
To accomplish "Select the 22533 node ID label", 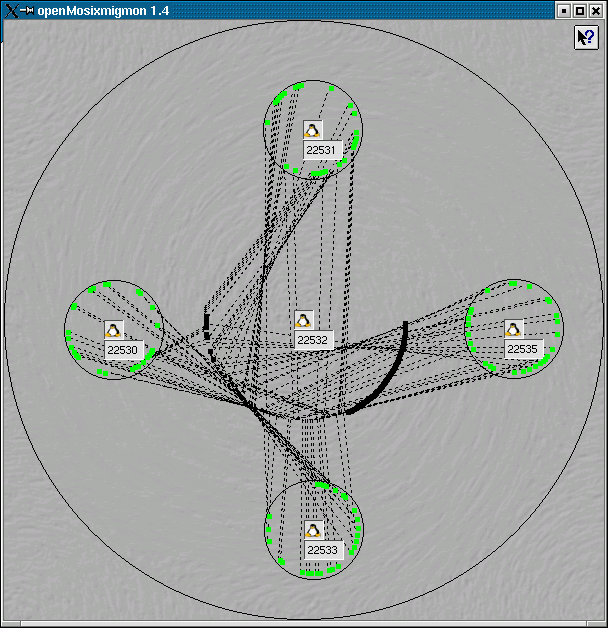I will coord(323,550).
